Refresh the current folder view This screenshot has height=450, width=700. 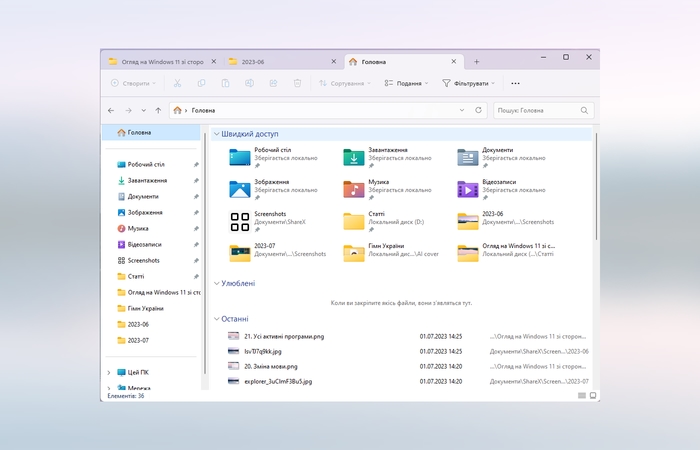pyautogui.click(x=478, y=110)
